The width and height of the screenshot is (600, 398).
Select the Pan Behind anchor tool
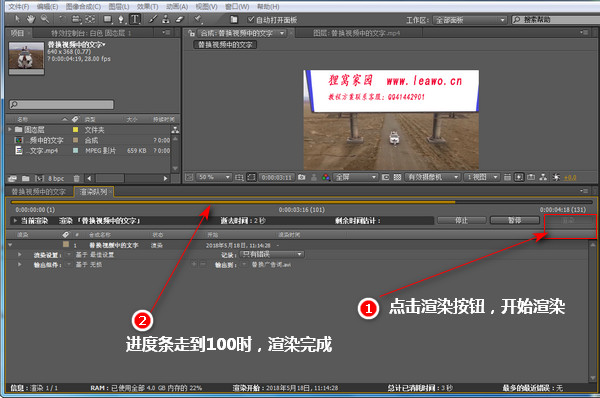90,19
